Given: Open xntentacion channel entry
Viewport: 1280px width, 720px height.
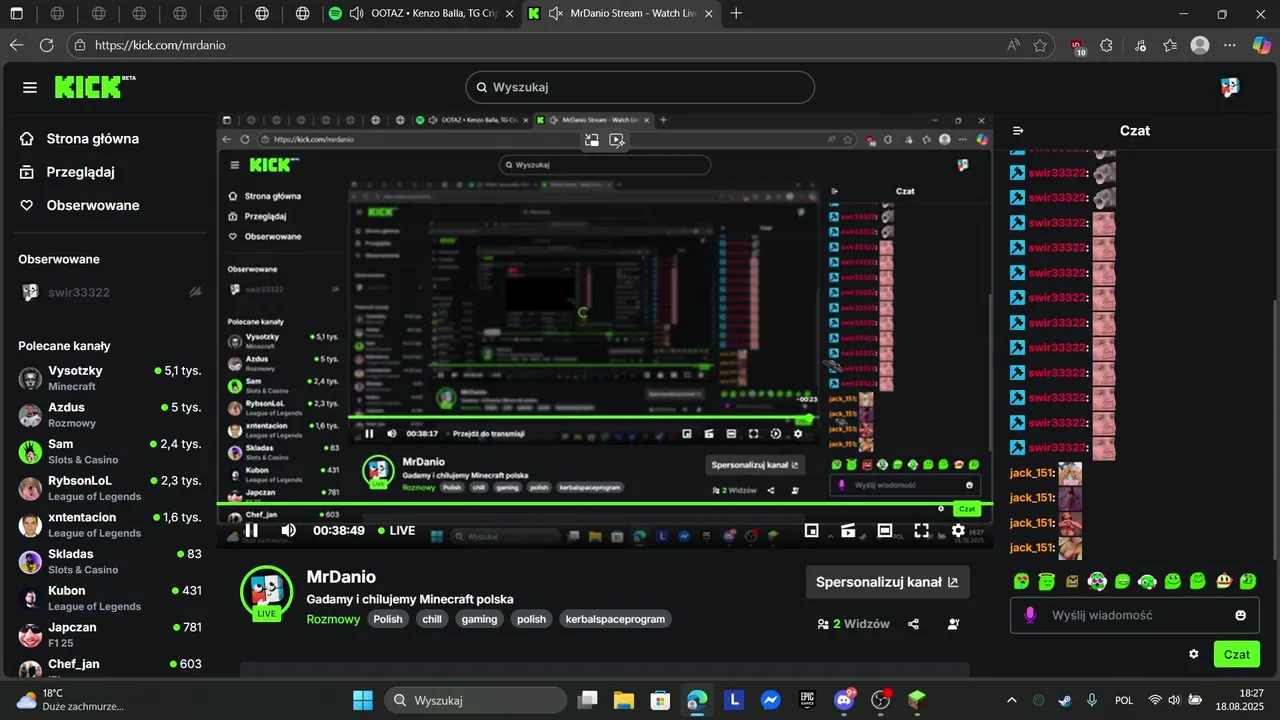Looking at the screenshot, I should (x=110, y=525).
